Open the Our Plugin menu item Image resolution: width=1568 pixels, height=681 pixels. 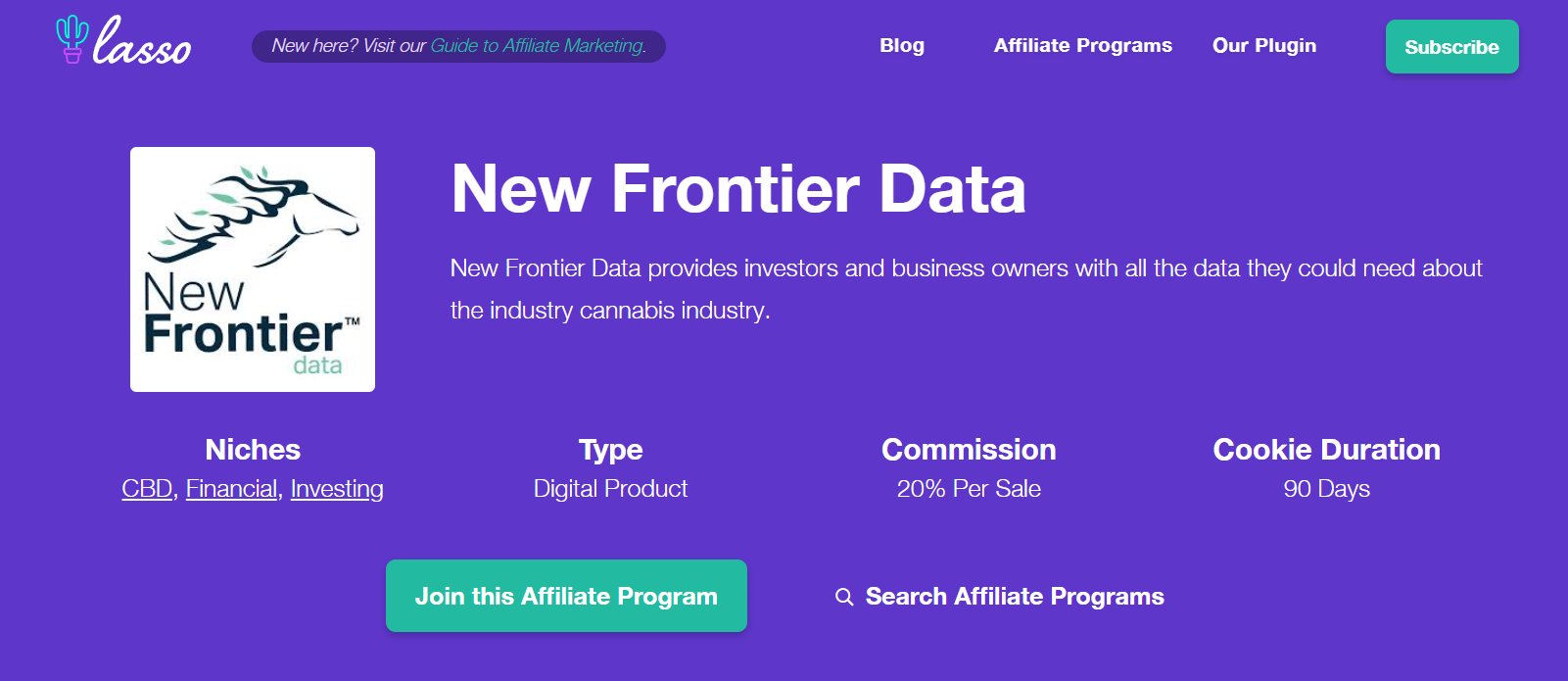tap(1263, 46)
